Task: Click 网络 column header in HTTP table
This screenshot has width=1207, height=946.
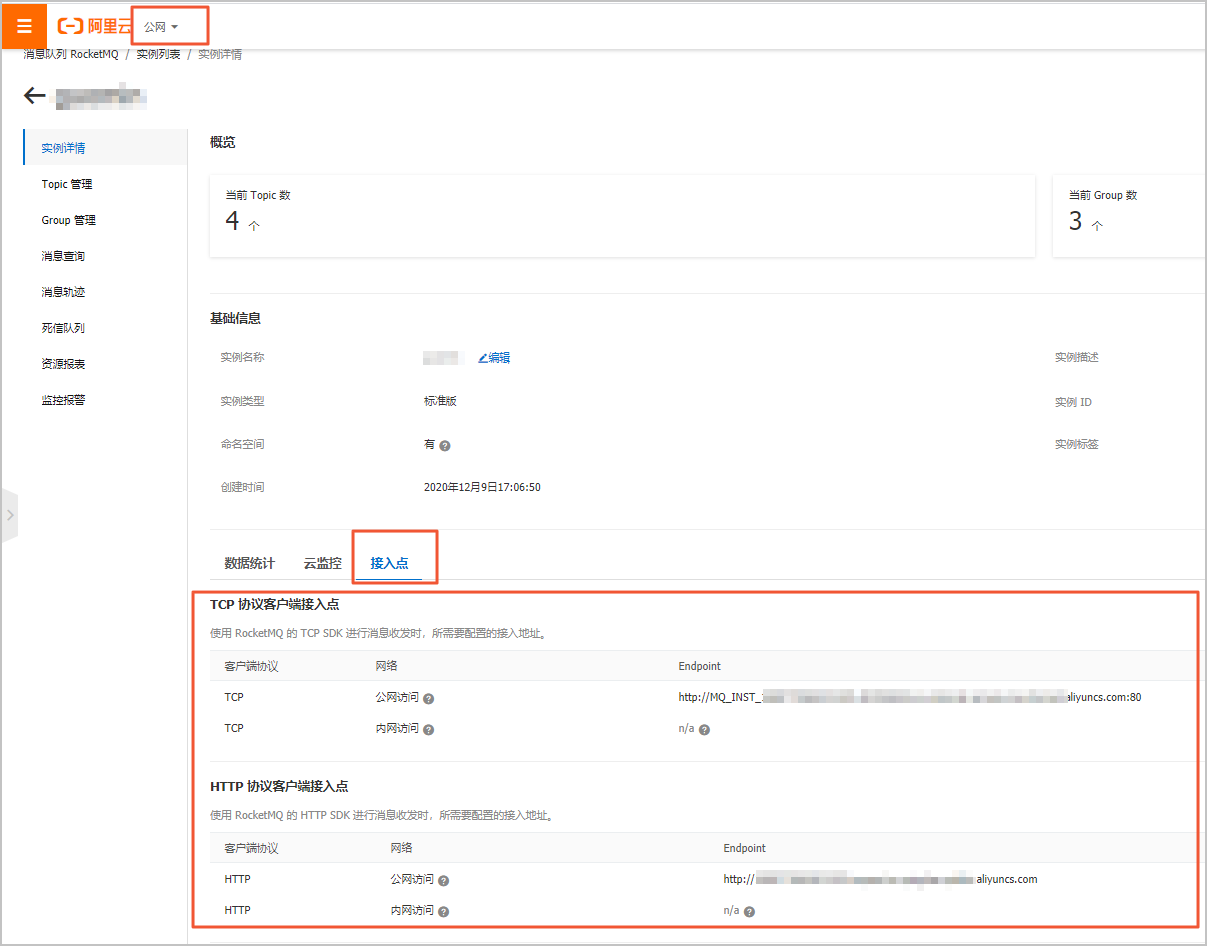Action: coord(401,848)
